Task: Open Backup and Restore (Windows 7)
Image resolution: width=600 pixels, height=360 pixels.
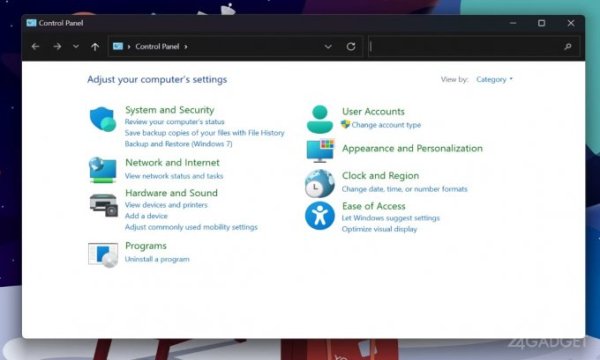Action: [178, 144]
